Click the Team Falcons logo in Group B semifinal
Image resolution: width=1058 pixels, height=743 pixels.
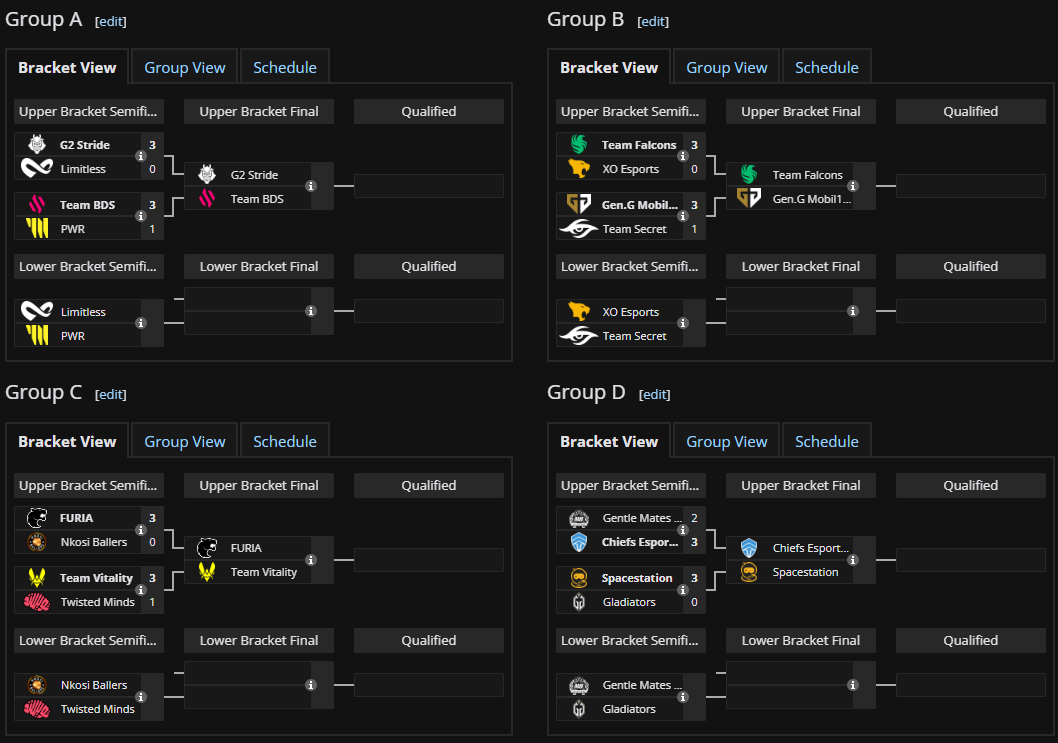coord(579,144)
